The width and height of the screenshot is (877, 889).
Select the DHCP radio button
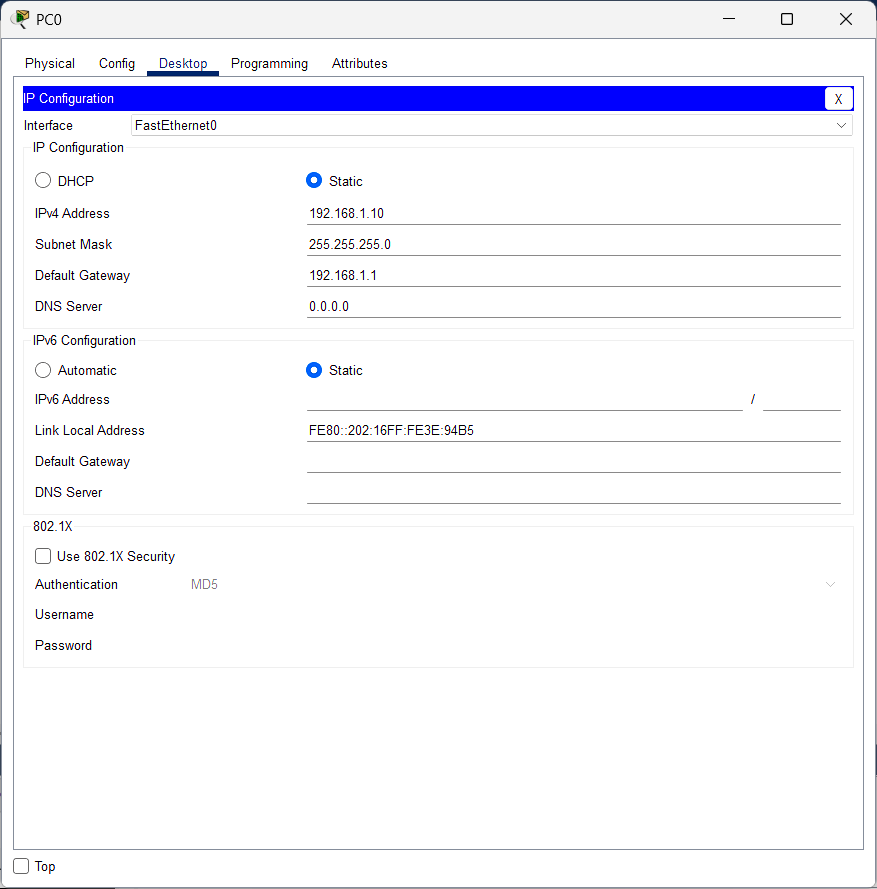coord(43,181)
